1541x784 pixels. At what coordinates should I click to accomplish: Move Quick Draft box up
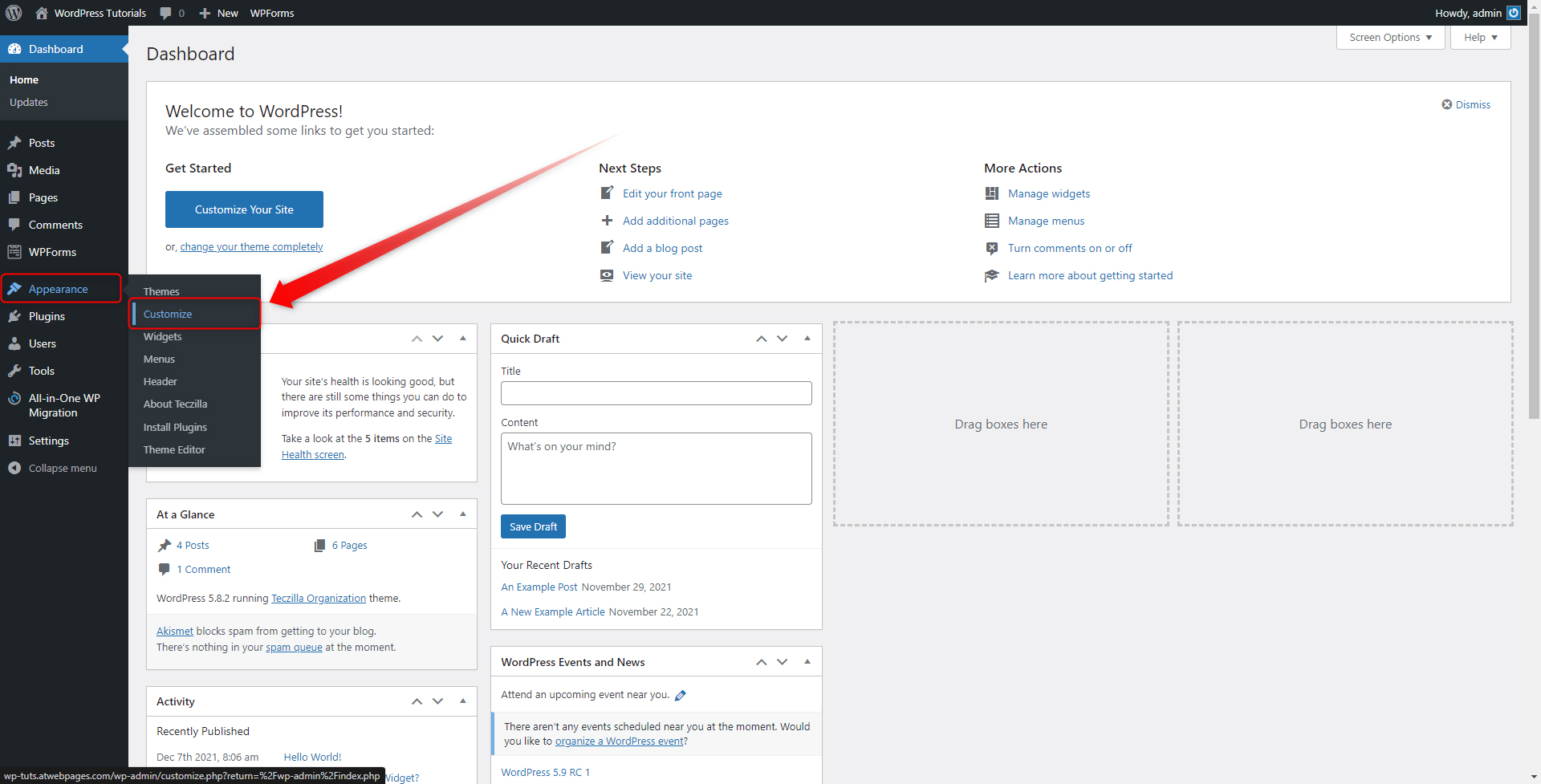pyautogui.click(x=762, y=339)
